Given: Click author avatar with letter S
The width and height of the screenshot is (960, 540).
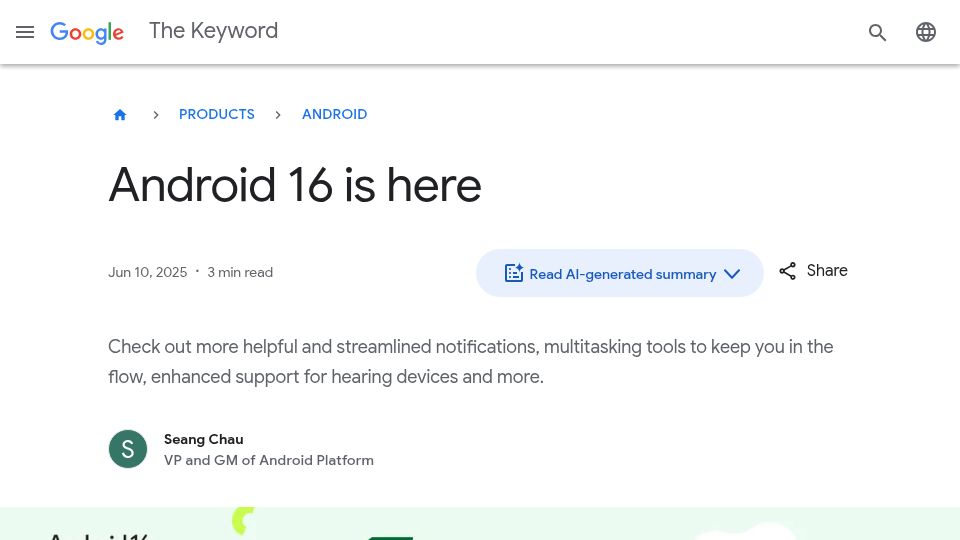Looking at the screenshot, I should click(x=128, y=449).
